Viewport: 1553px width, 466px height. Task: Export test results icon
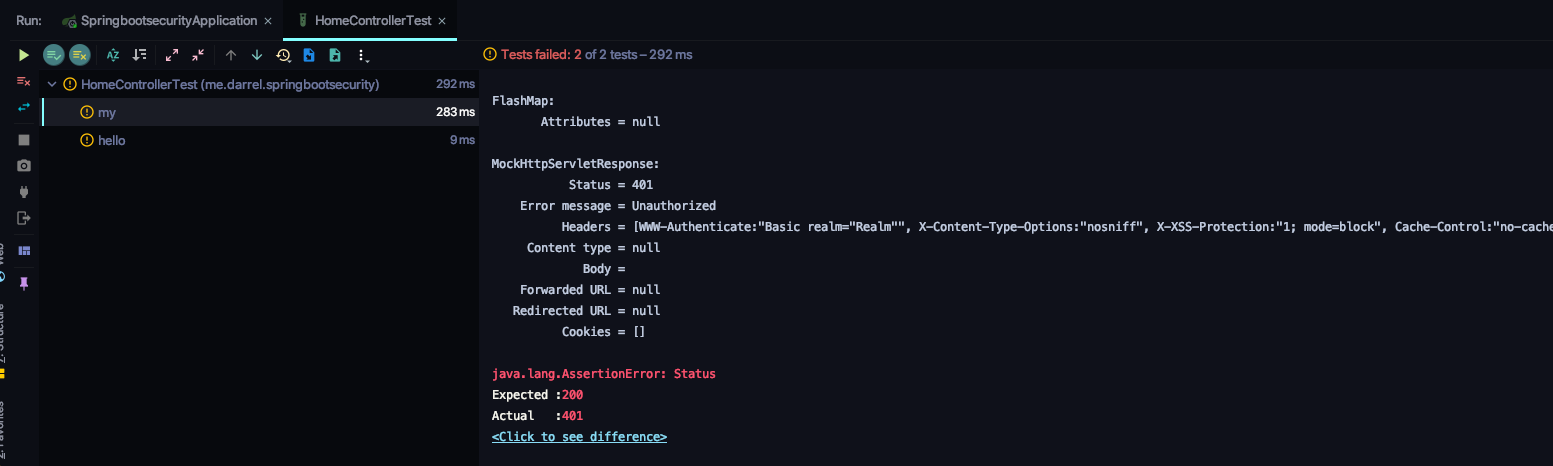coord(335,55)
